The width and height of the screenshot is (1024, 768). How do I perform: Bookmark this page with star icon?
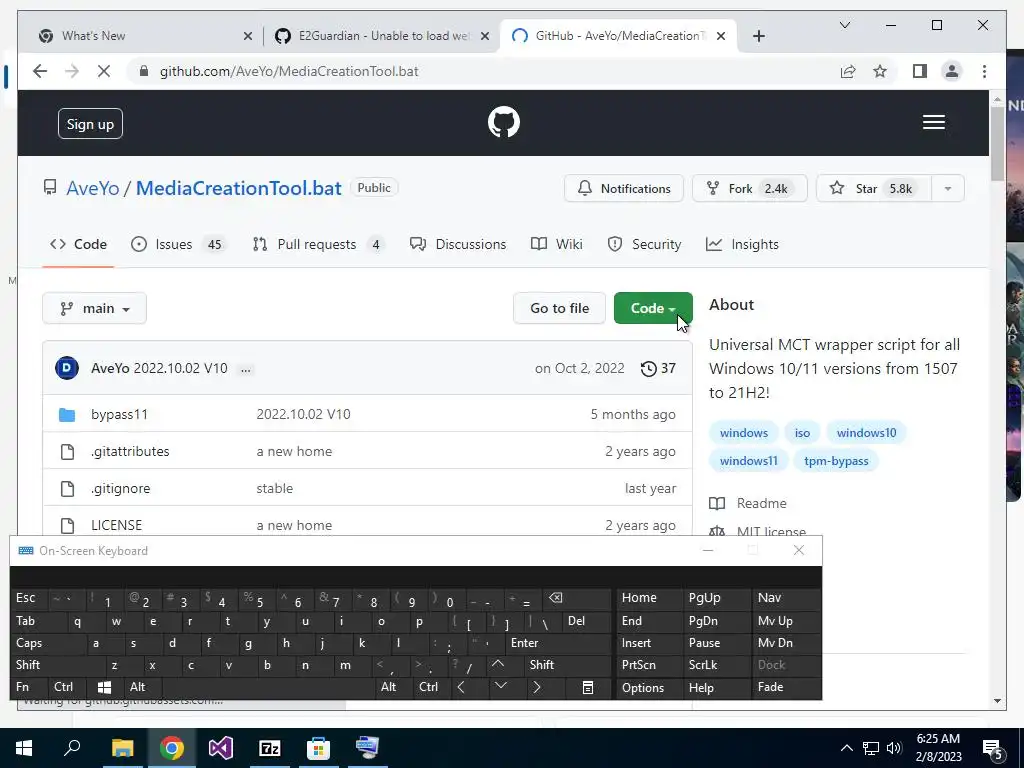pos(880,71)
